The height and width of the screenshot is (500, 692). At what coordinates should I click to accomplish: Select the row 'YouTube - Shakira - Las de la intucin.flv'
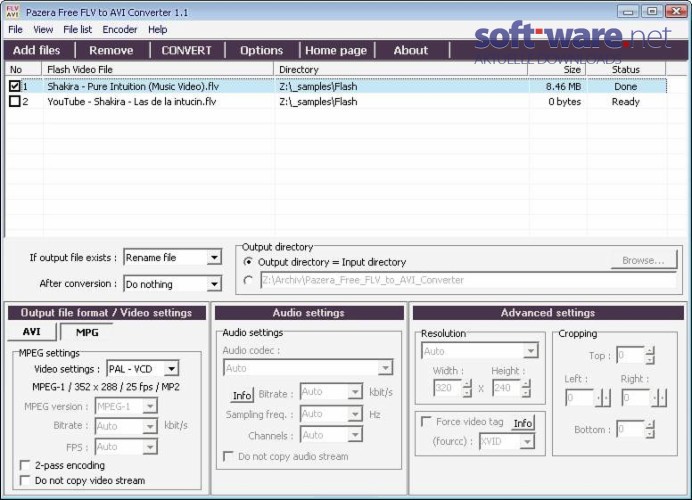click(x=335, y=102)
